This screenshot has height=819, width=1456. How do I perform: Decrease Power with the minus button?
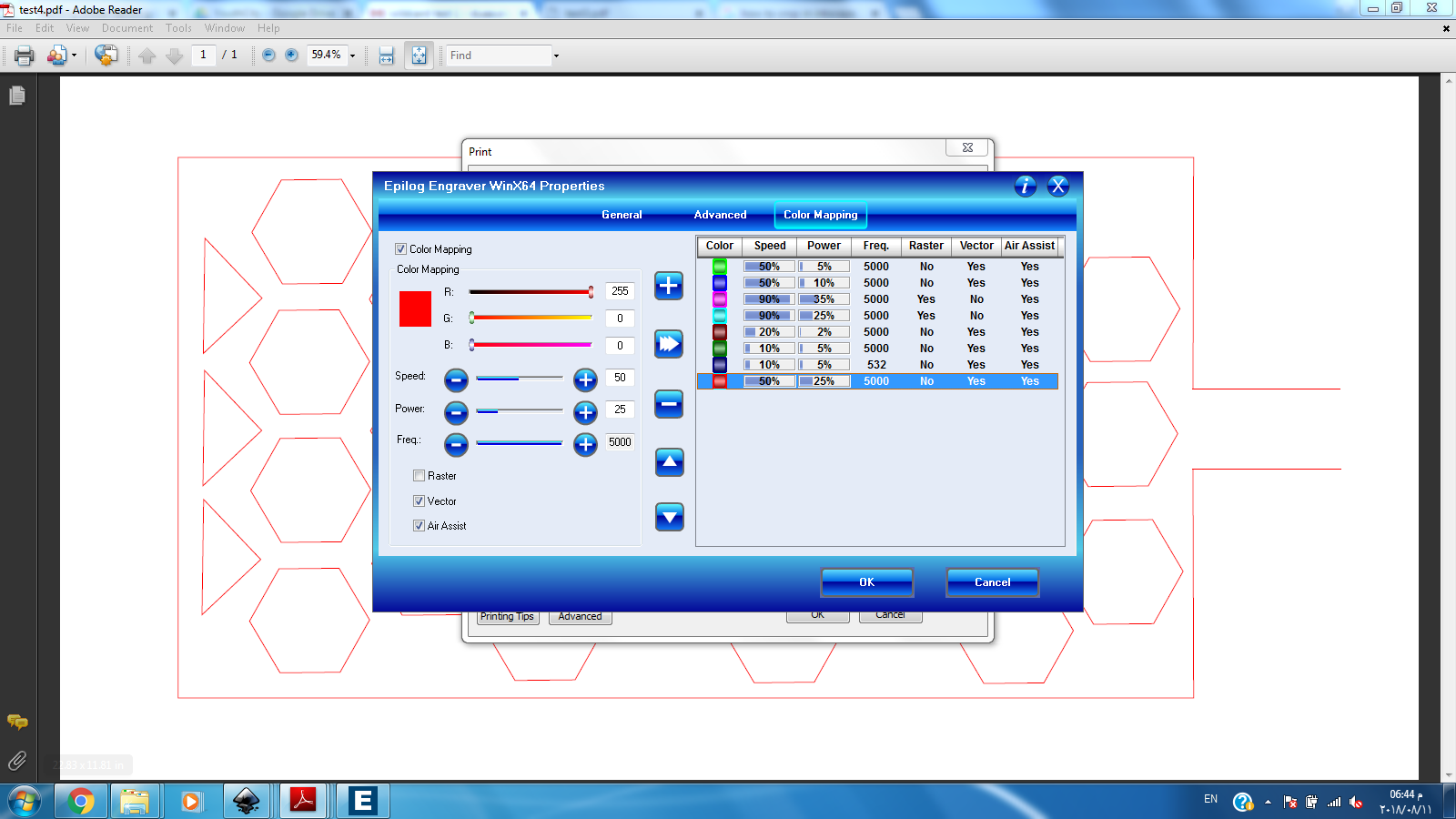coord(456,412)
